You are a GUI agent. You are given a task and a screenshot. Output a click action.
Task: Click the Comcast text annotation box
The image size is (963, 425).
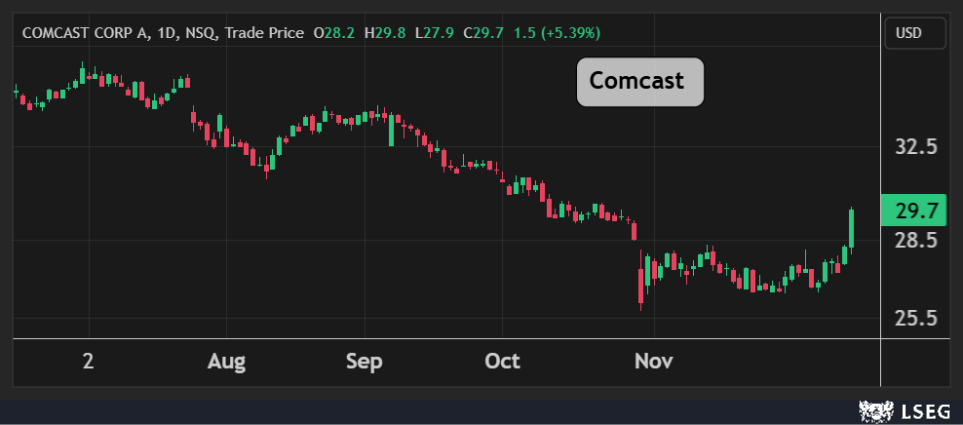coord(640,81)
